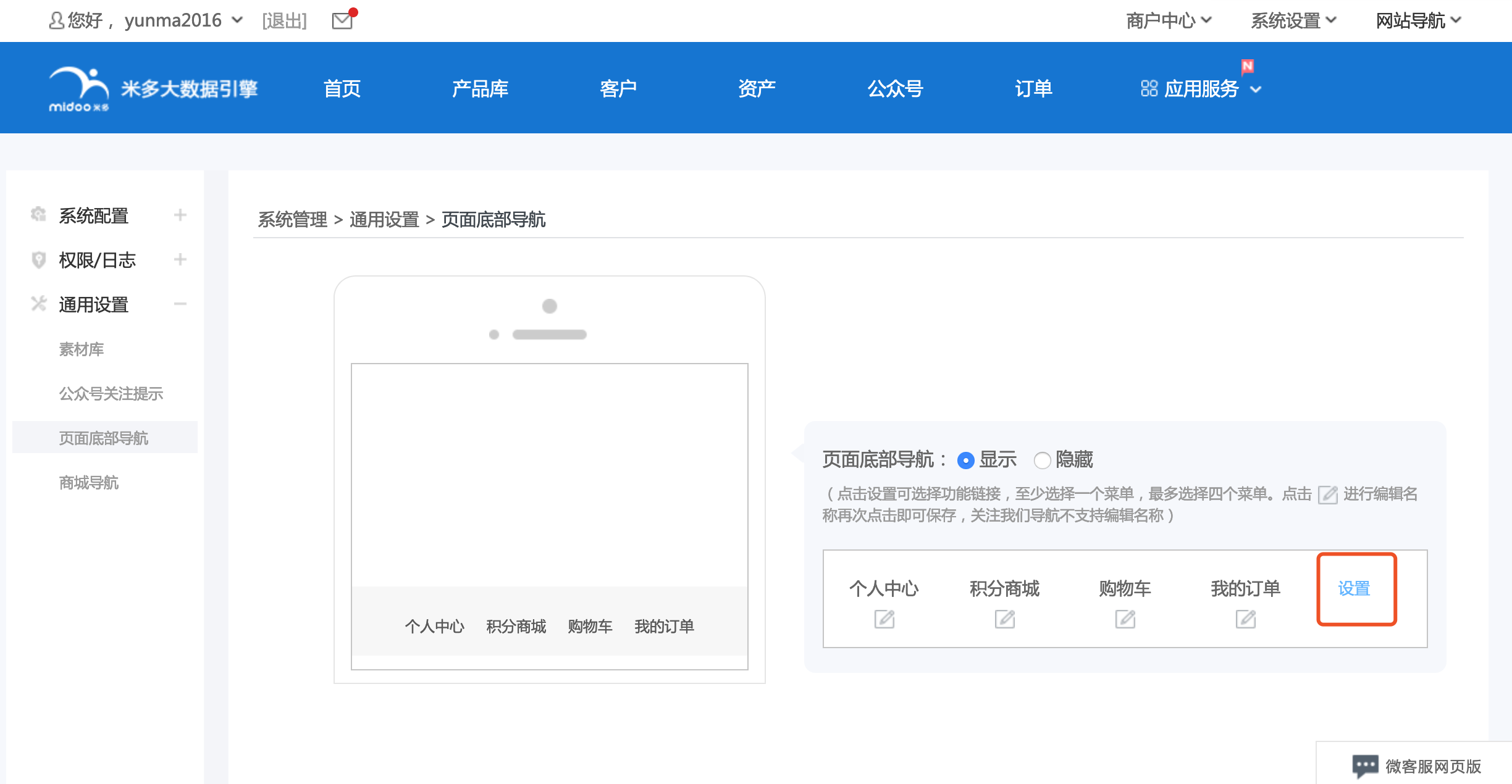The image size is (1512, 784).
Task: Click the user avatar icon beside yunma2016
Action: (x=56, y=20)
